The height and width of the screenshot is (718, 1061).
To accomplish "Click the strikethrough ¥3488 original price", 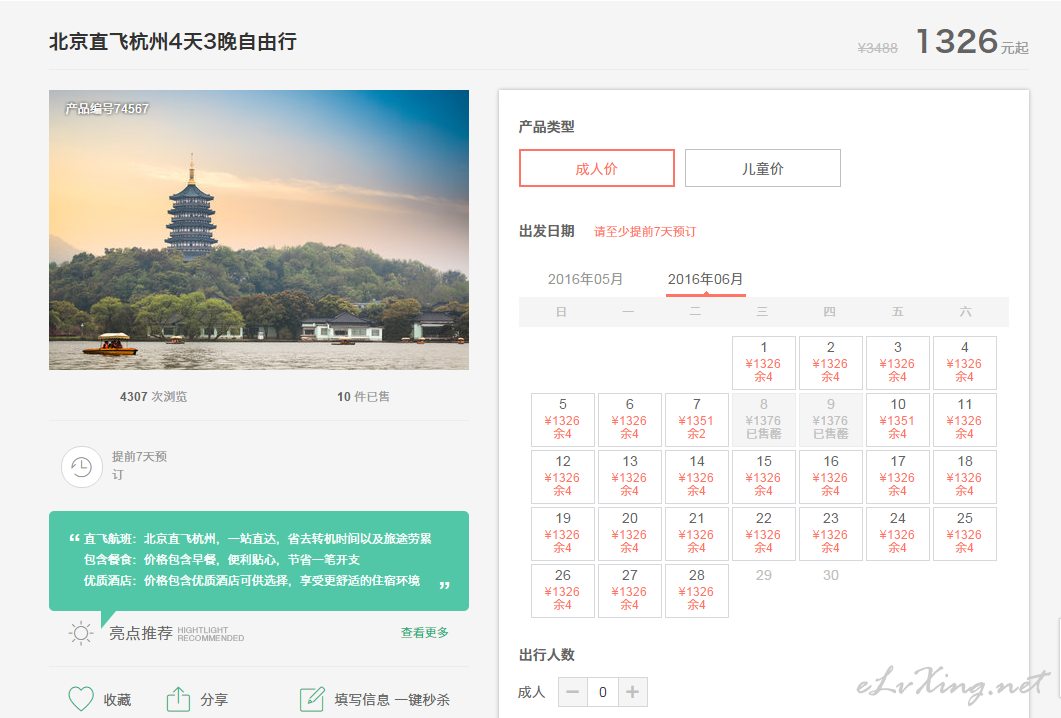I will (x=877, y=48).
